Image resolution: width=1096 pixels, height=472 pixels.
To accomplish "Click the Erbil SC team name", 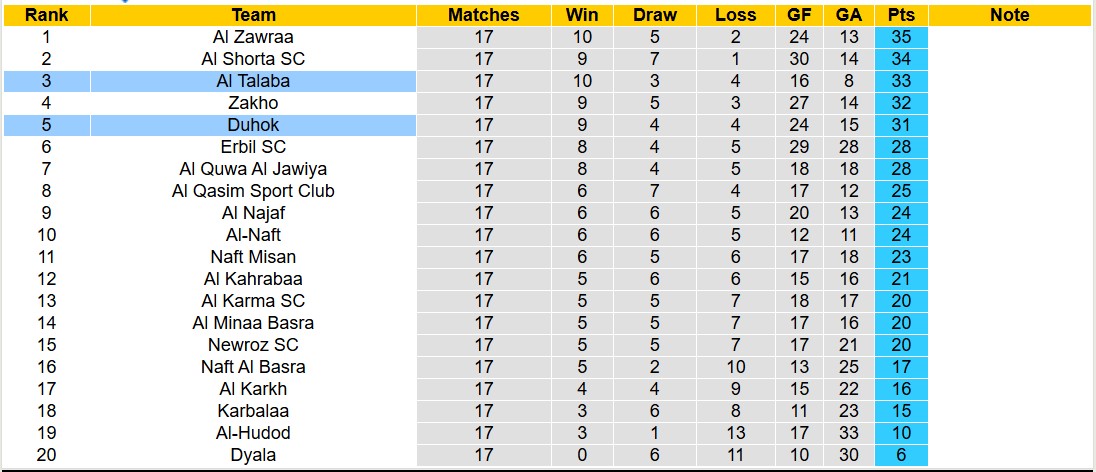I will click(253, 147).
